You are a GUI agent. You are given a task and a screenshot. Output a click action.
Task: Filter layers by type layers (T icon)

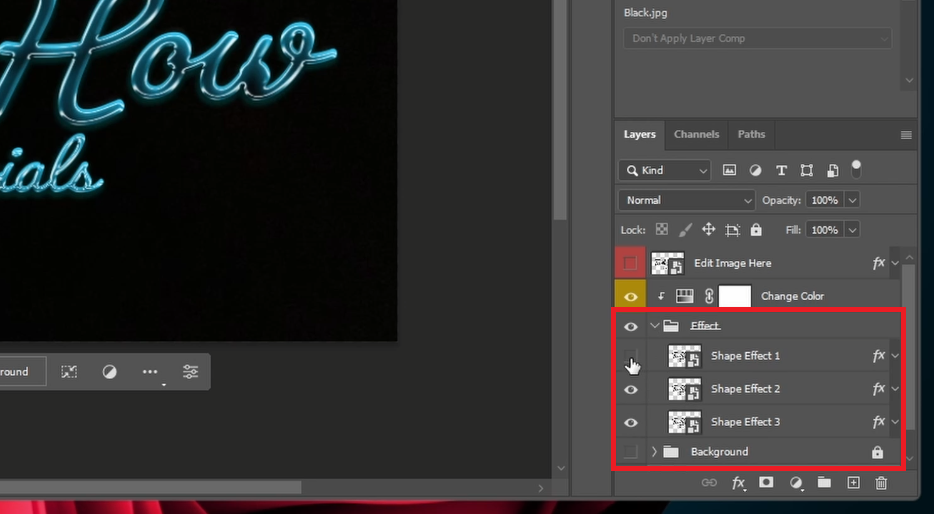click(781, 170)
